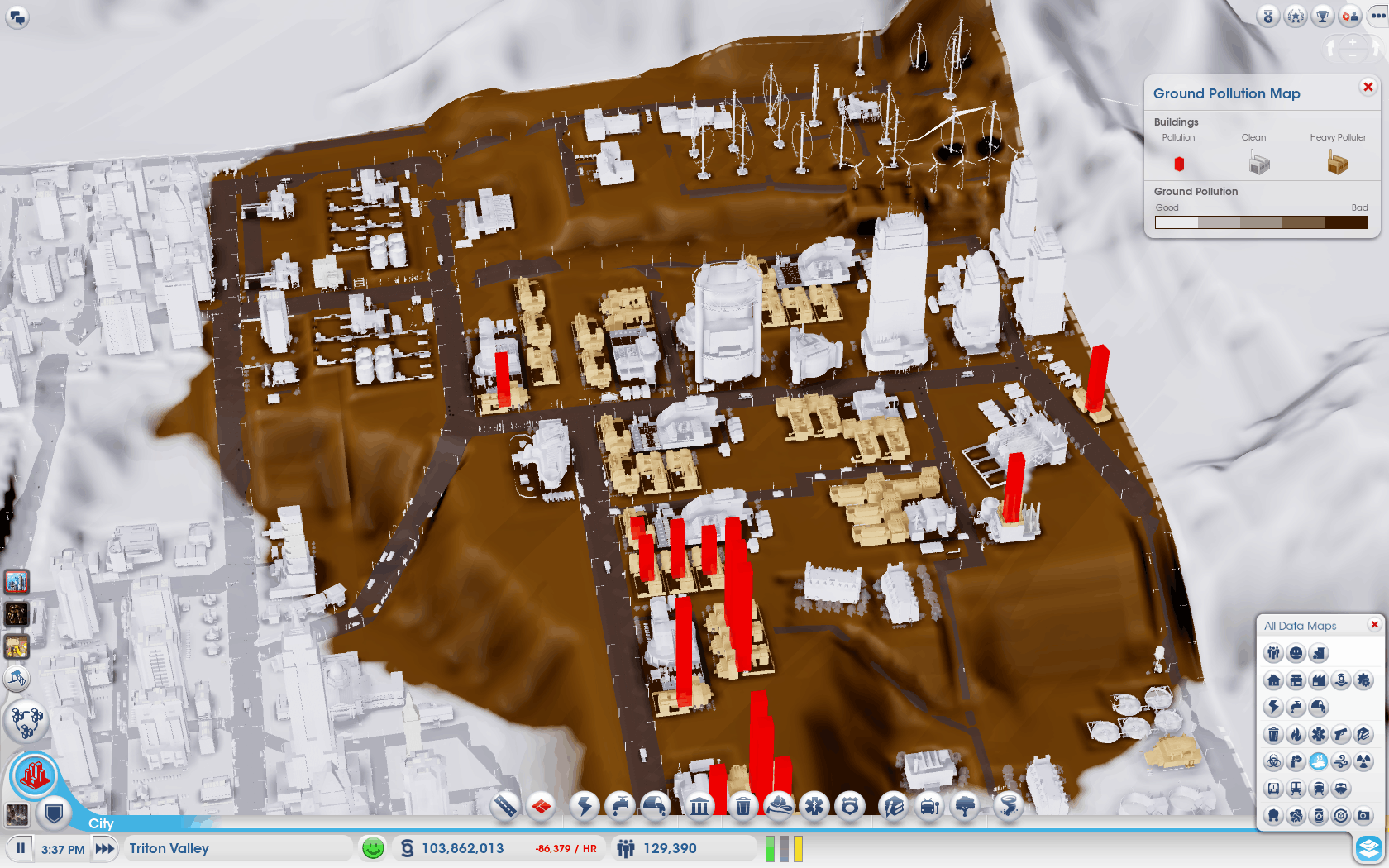This screenshot has width=1389, height=868.
Task: Open the more options menu
Action: click(x=1377, y=16)
